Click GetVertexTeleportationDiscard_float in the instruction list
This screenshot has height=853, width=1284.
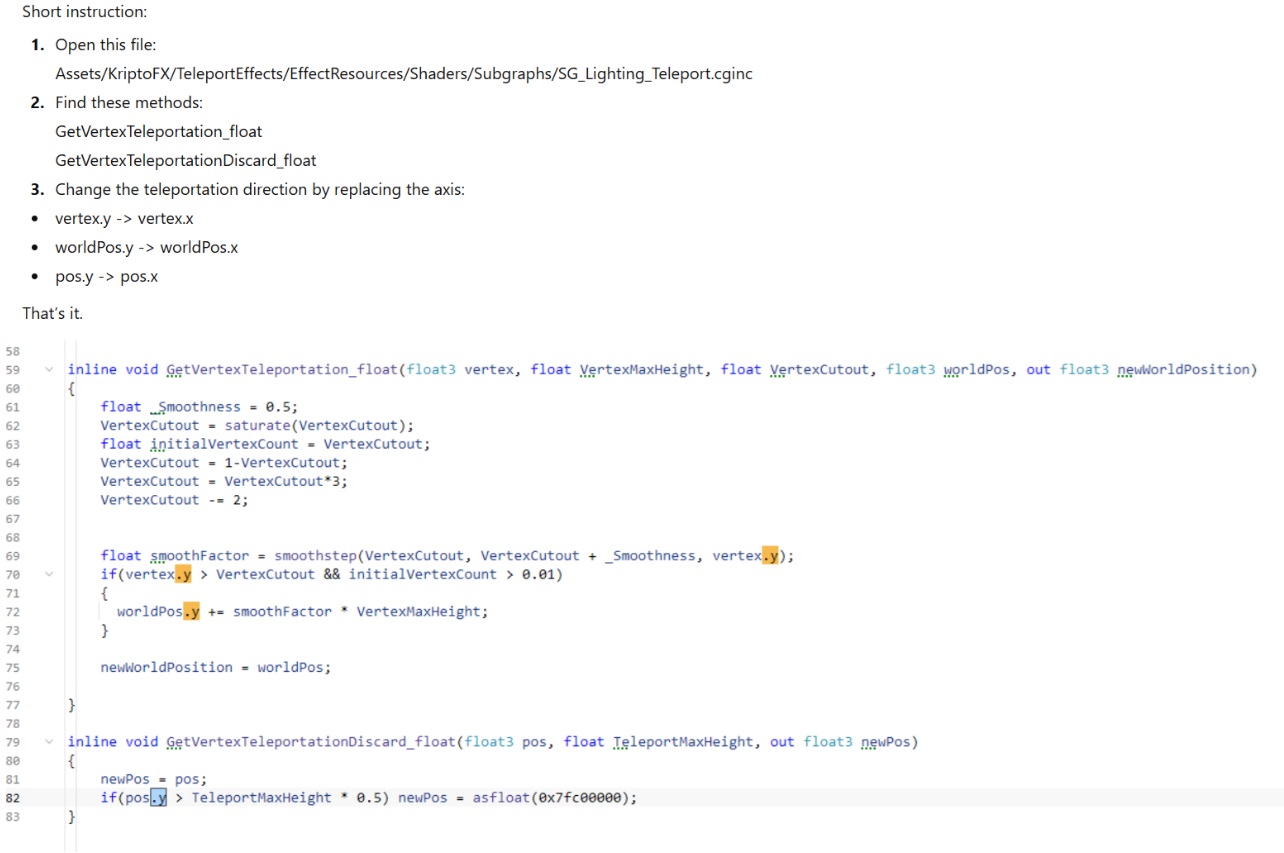185,160
